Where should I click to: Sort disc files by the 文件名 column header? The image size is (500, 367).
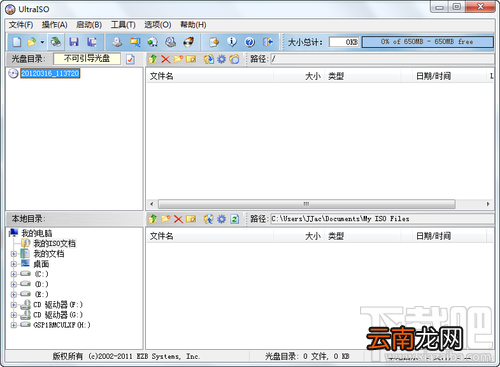(x=210, y=76)
